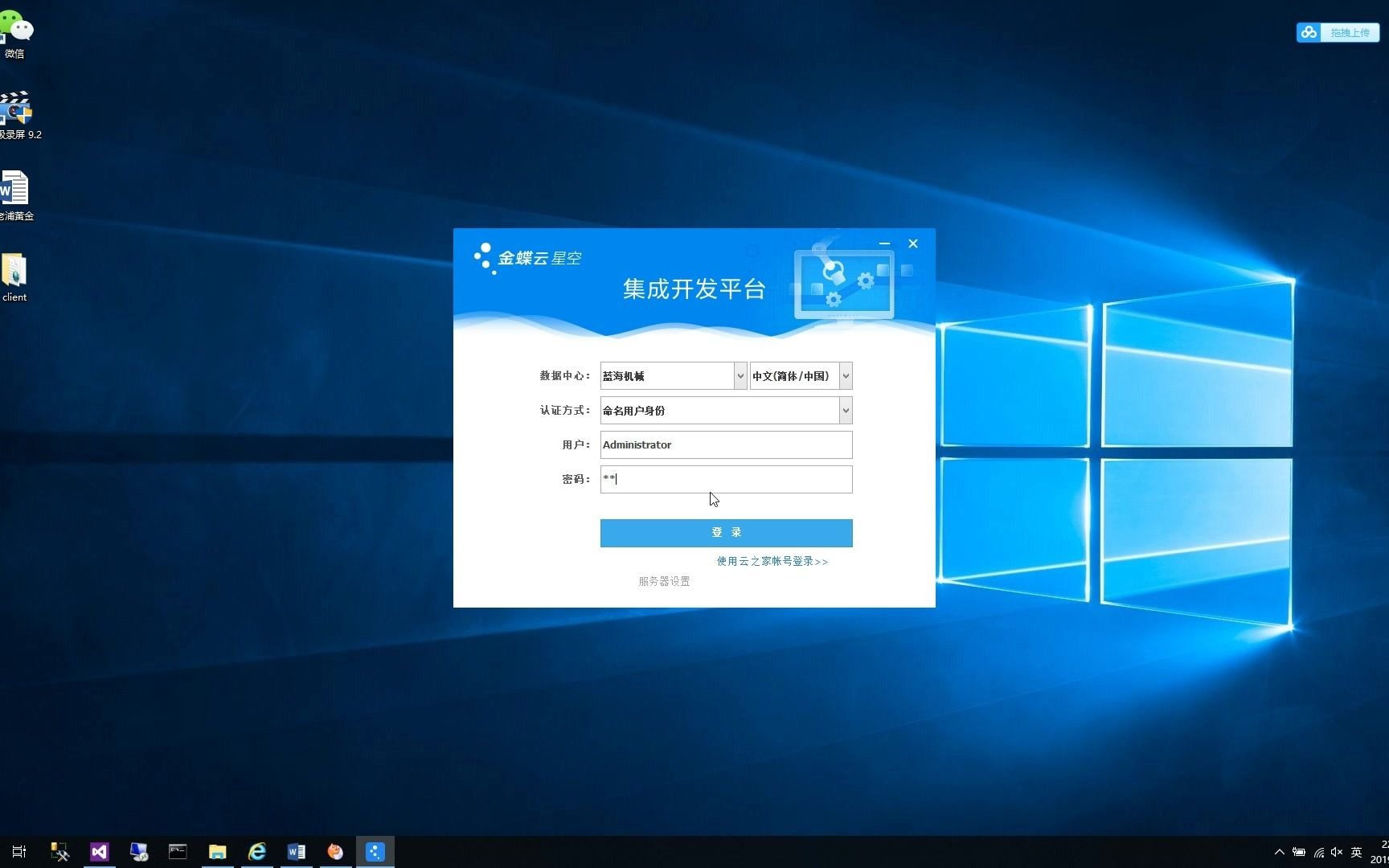Switch to Word in the taskbar
The image size is (1389, 868).
296,852
